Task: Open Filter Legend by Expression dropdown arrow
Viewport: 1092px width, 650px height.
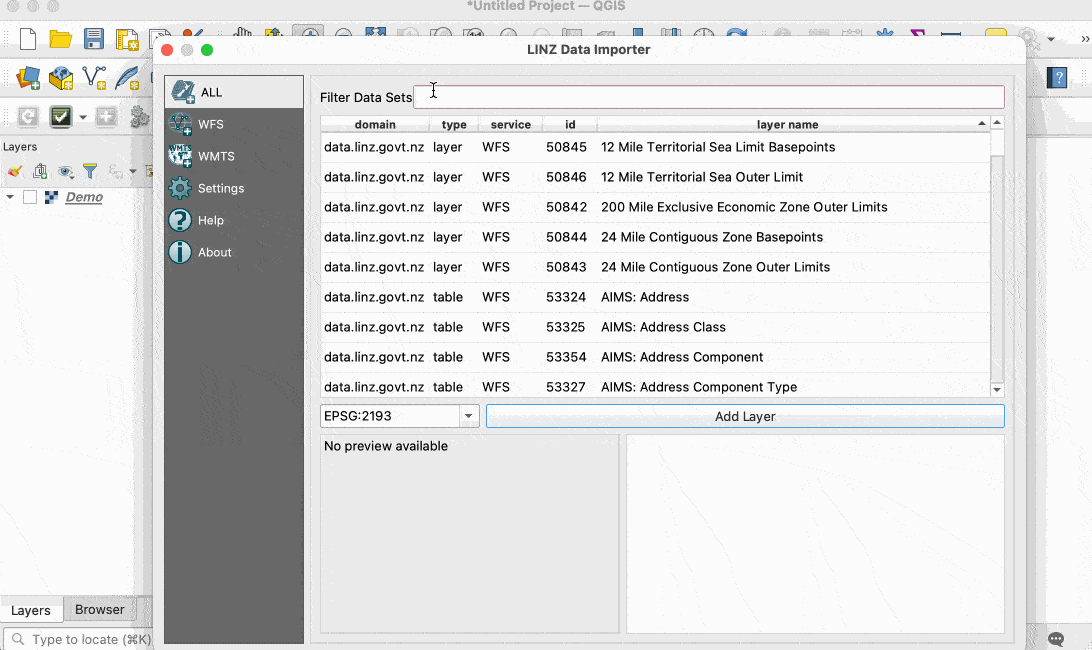Action: click(x=132, y=171)
